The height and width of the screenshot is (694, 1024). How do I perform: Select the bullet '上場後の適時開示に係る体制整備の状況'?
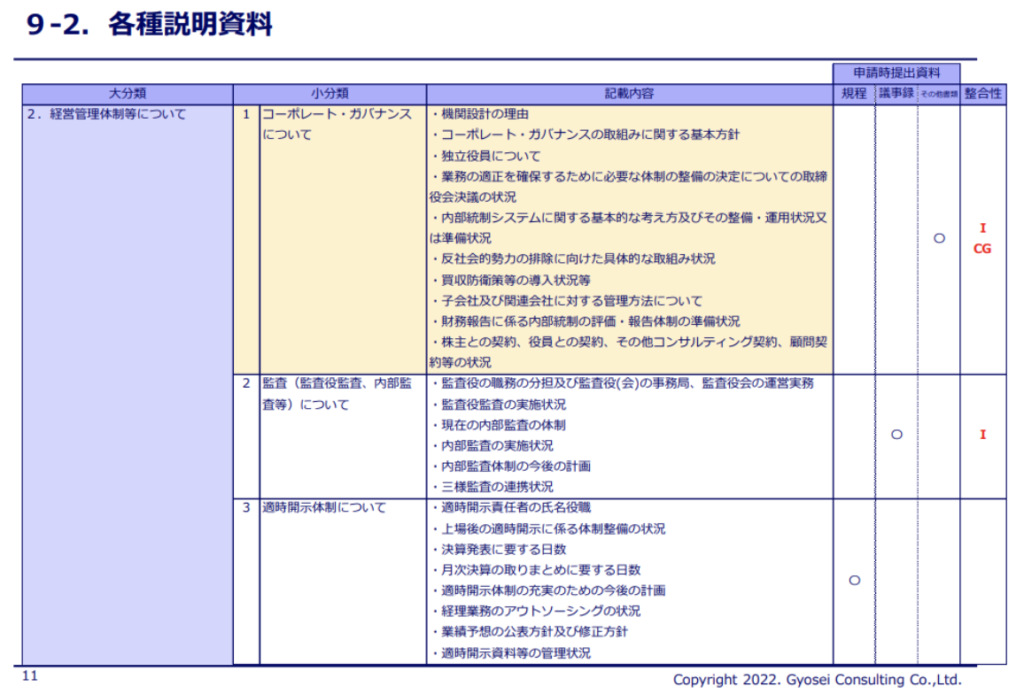coord(548,529)
